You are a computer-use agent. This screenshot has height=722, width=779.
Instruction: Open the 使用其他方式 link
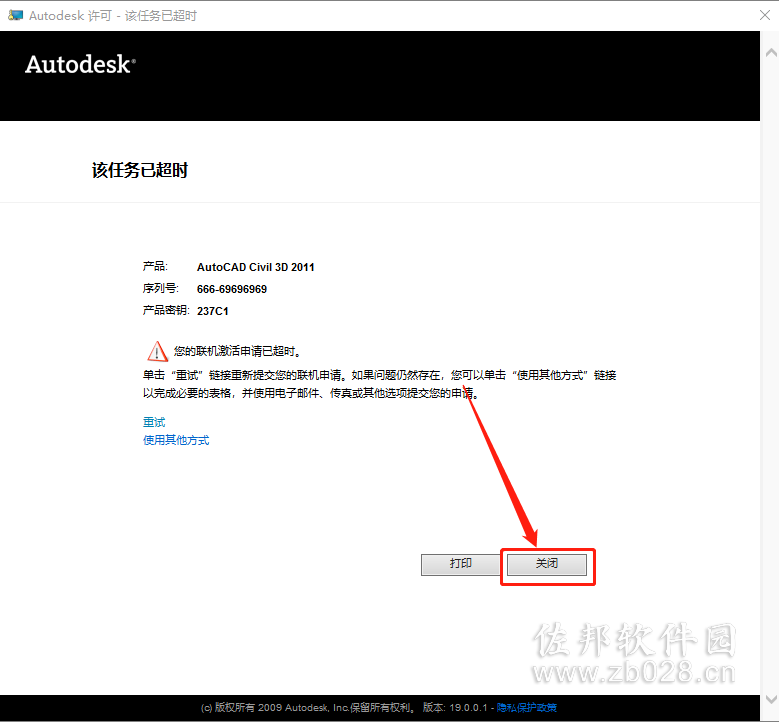click(176, 440)
